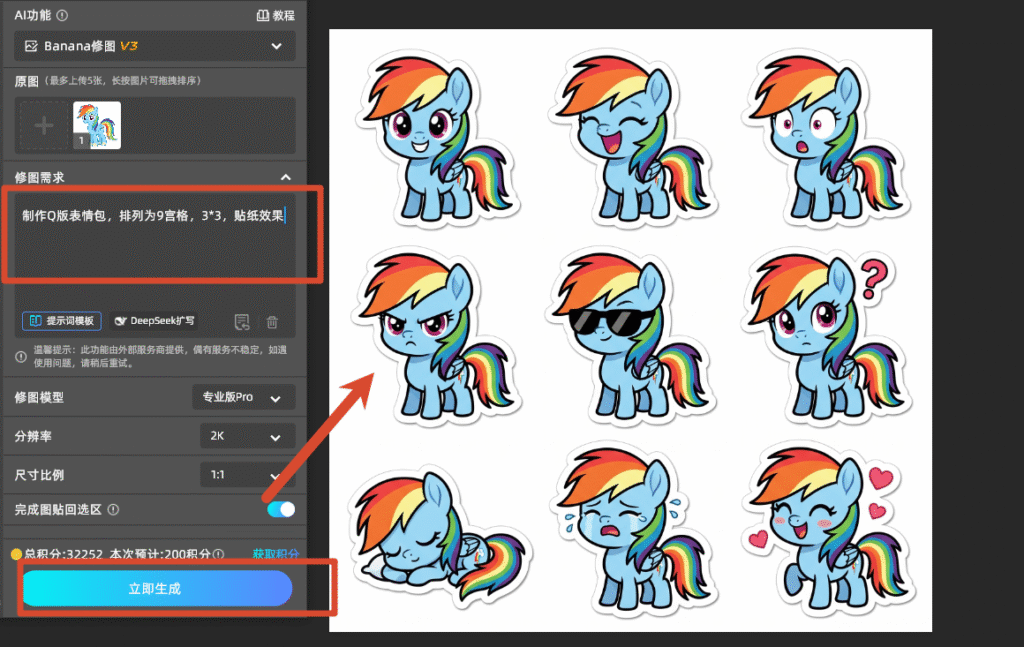Click the info icon beside 完成图贴回选区
The image size is (1024, 647).
click(x=113, y=509)
